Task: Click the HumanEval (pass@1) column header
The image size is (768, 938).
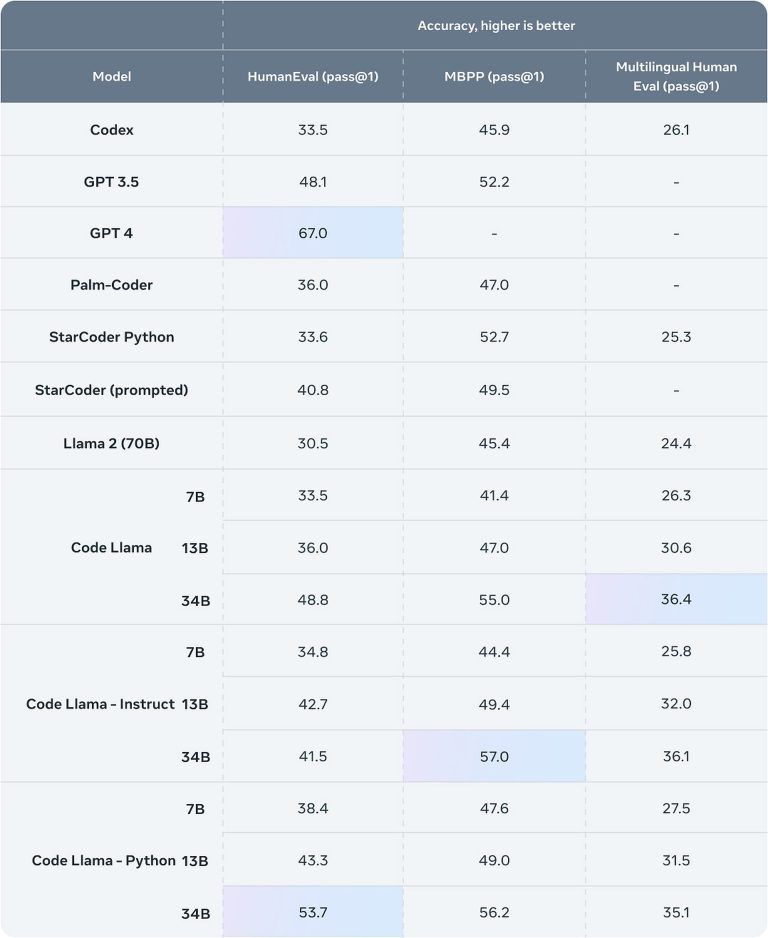Action: pyautogui.click(x=313, y=77)
